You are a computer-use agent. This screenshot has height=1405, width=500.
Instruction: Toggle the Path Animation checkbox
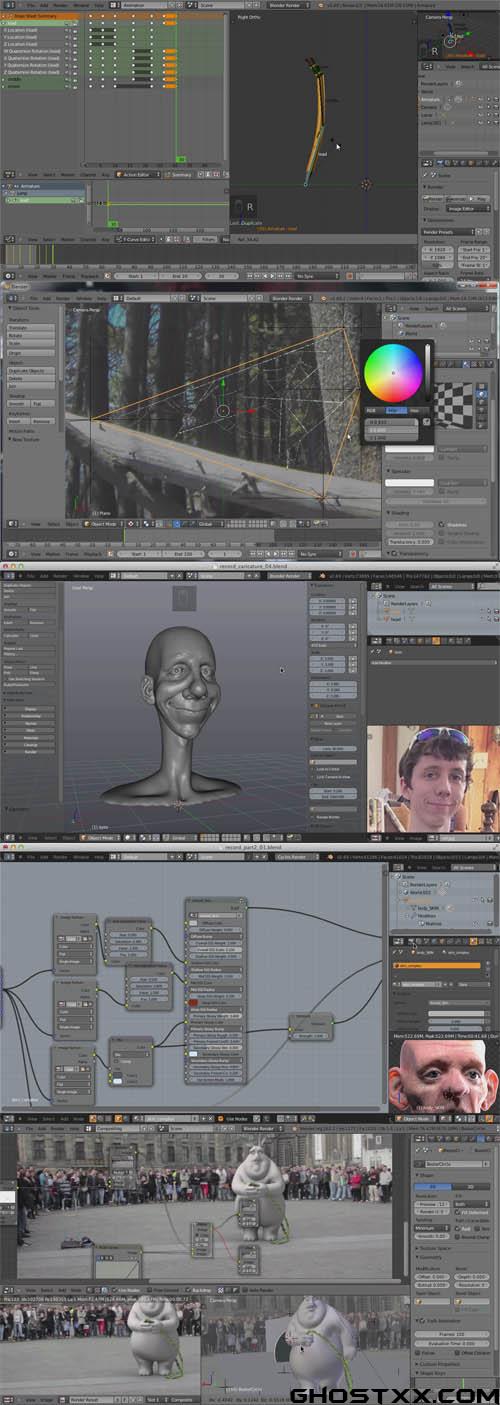421,1321
